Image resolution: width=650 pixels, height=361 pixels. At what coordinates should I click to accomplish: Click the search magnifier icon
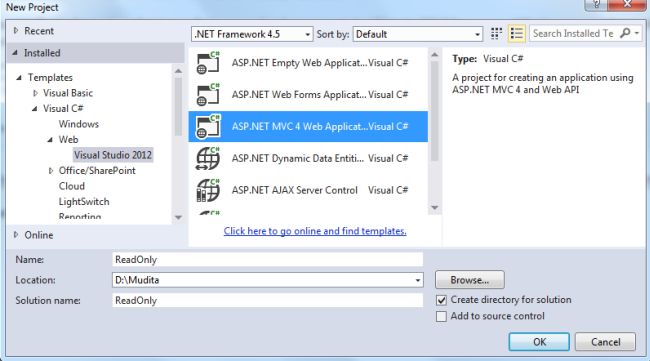[x=625, y=33]
